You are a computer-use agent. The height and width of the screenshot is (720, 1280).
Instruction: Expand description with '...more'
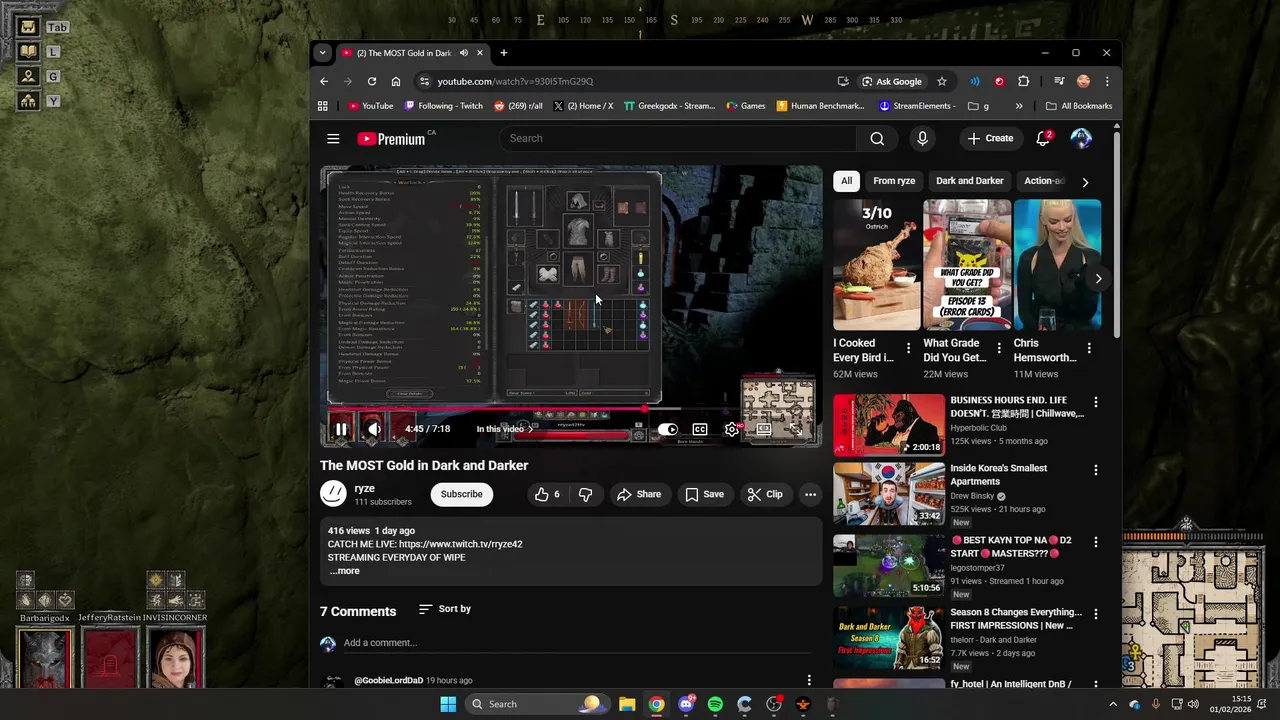[x=344, y=571]
